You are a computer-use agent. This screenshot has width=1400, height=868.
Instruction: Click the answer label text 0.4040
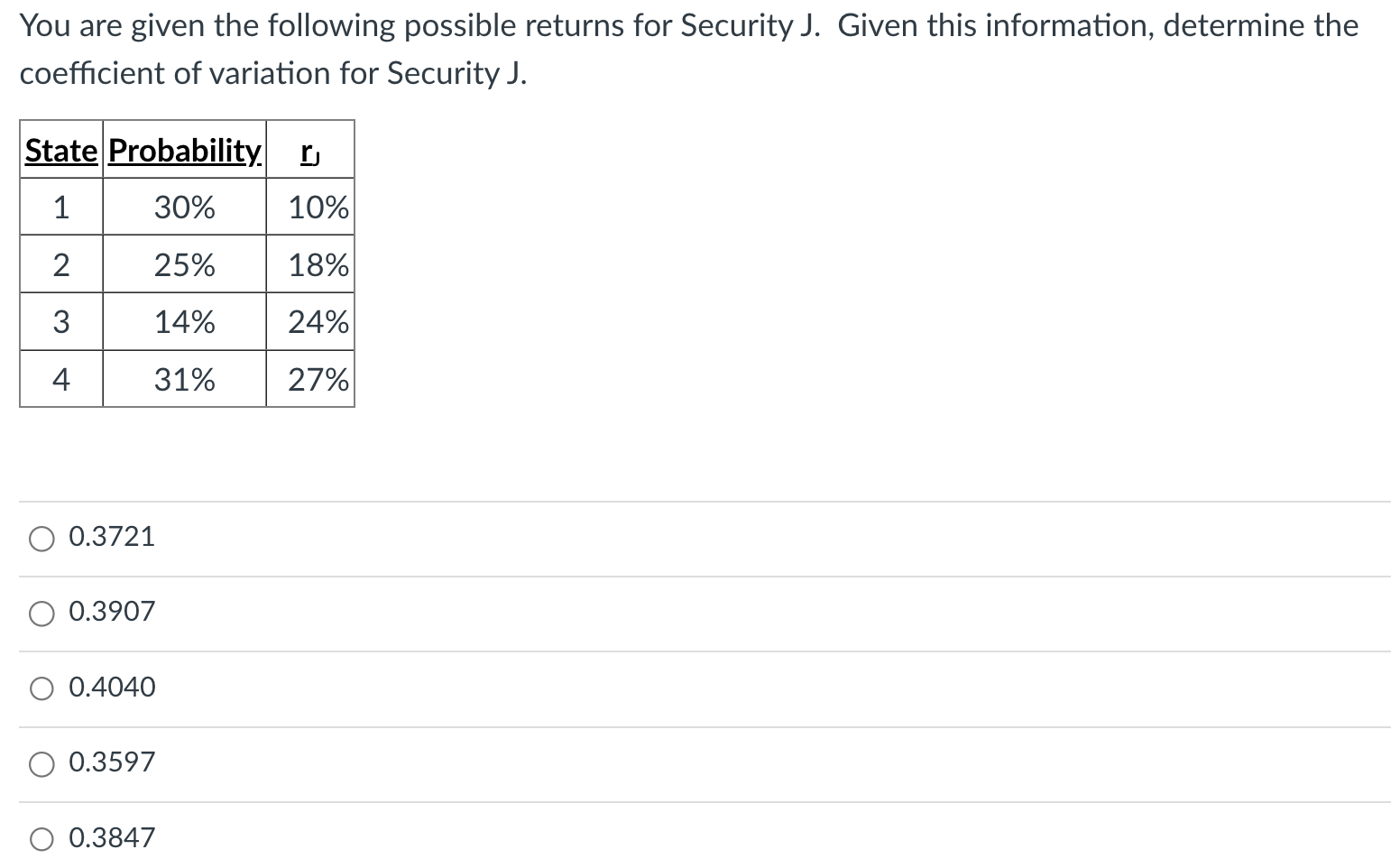[111, 688]
